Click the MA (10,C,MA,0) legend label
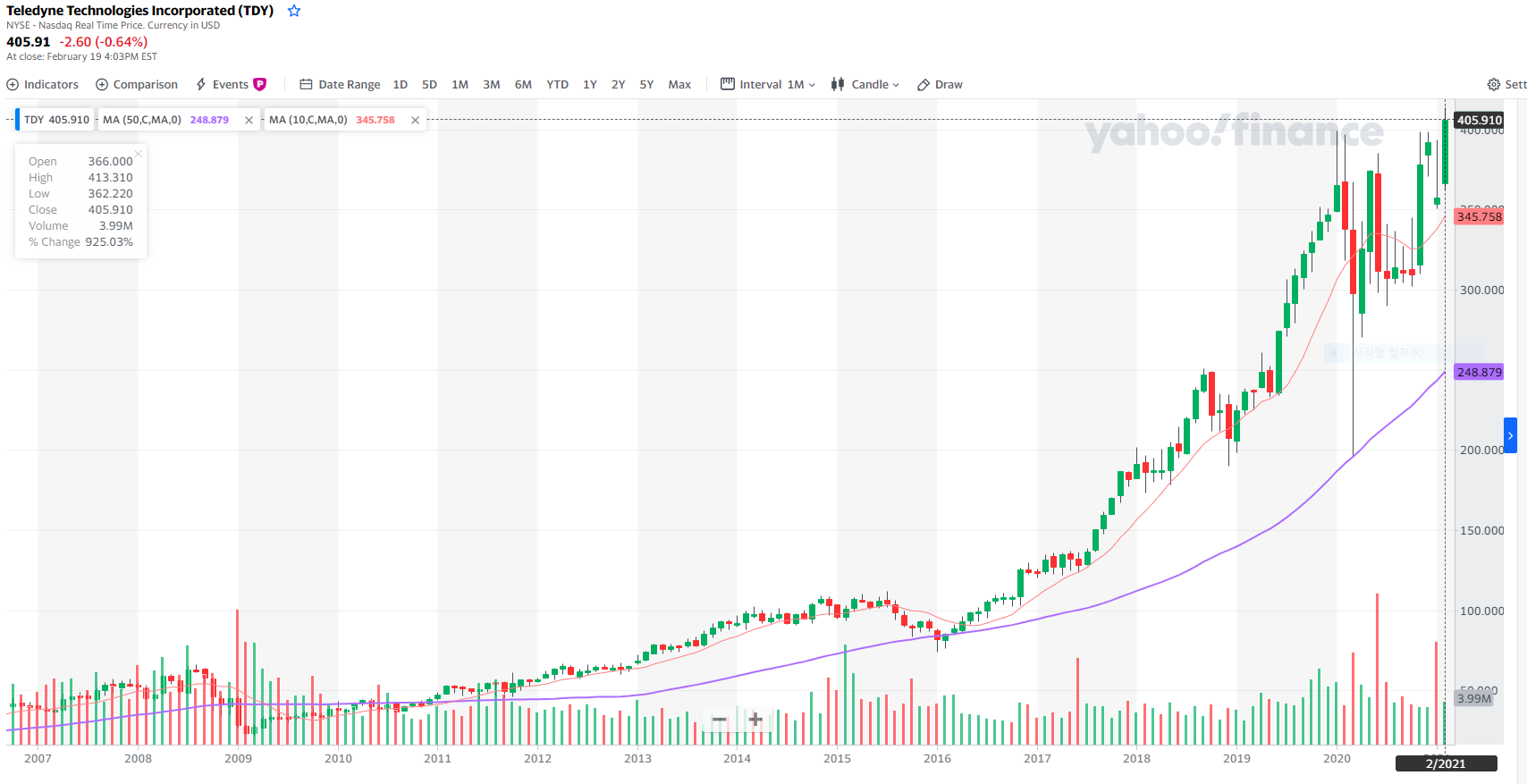The width and height of the screenshot is (1527, 784). click(x=308, y=120)
